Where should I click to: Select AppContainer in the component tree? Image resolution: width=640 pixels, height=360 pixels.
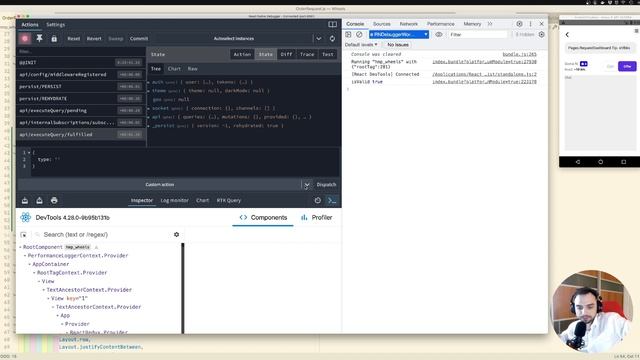point(51,264)
